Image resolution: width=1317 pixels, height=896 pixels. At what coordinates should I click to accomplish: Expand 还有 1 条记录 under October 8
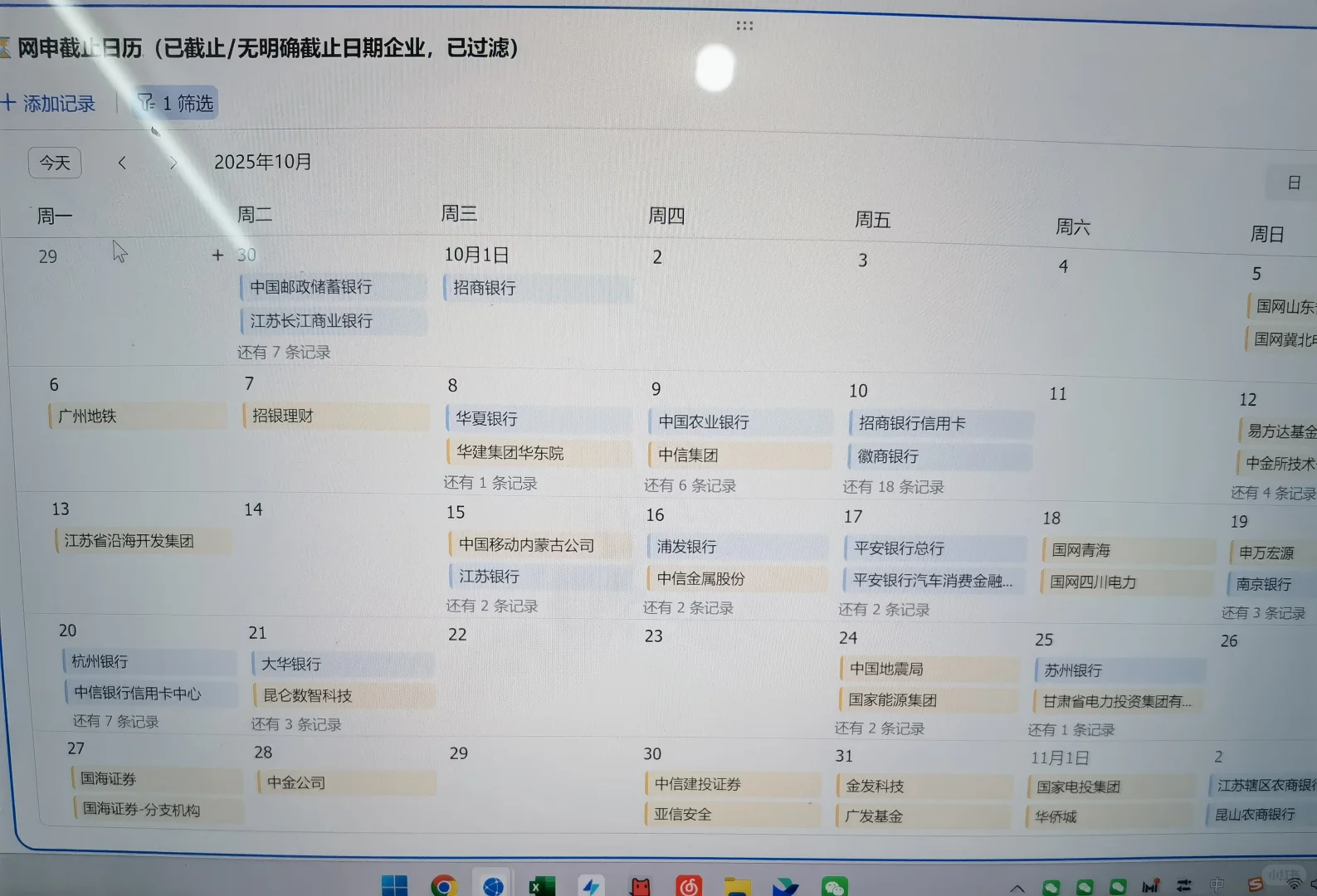(490, 483)
